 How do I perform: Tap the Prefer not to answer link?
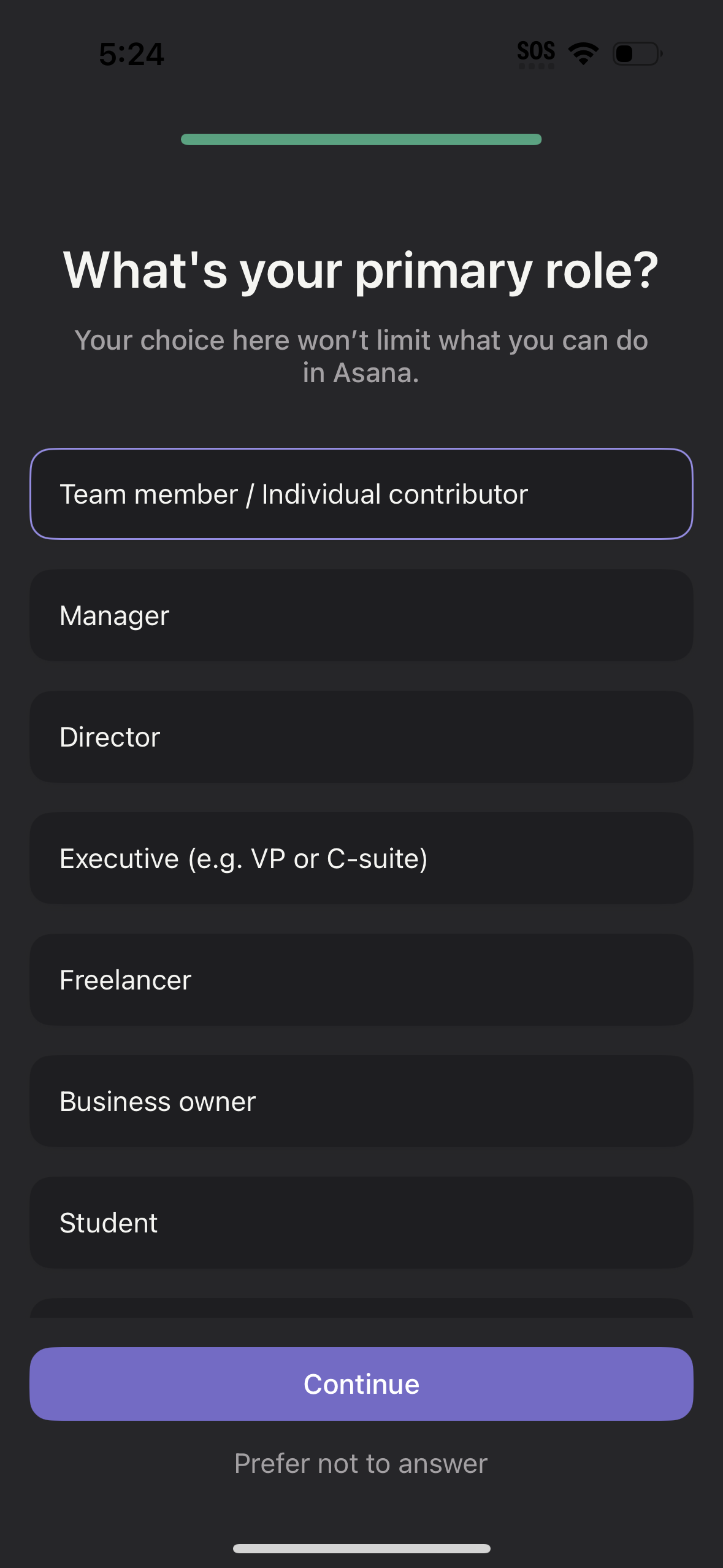361,1464
